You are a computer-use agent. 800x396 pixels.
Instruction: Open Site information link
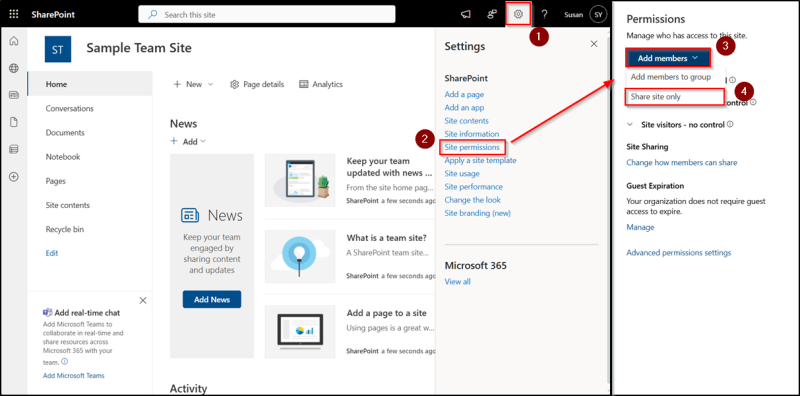tap(472, 134)
